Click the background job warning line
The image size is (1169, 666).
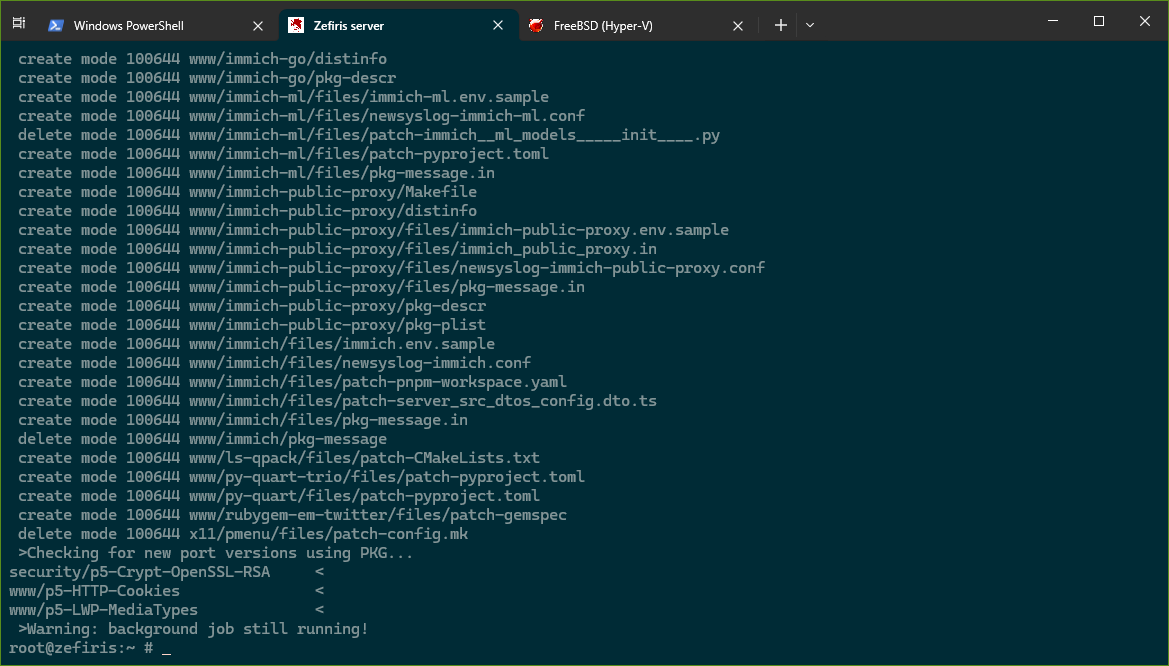point(193,629)
